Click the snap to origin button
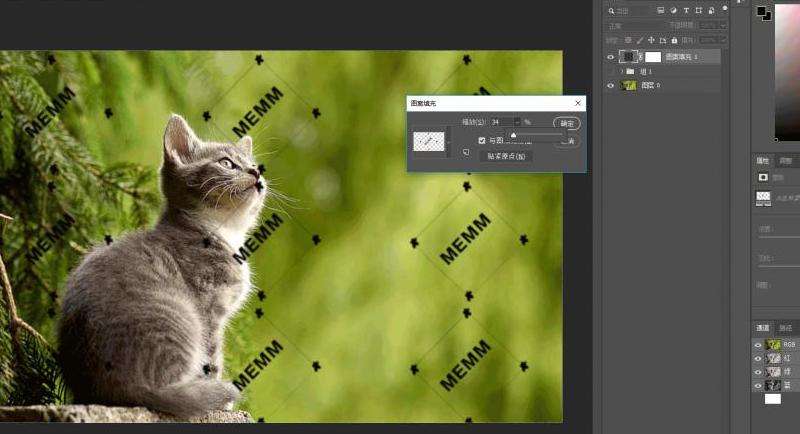The image size is (800, 434). tap(506, 156)
